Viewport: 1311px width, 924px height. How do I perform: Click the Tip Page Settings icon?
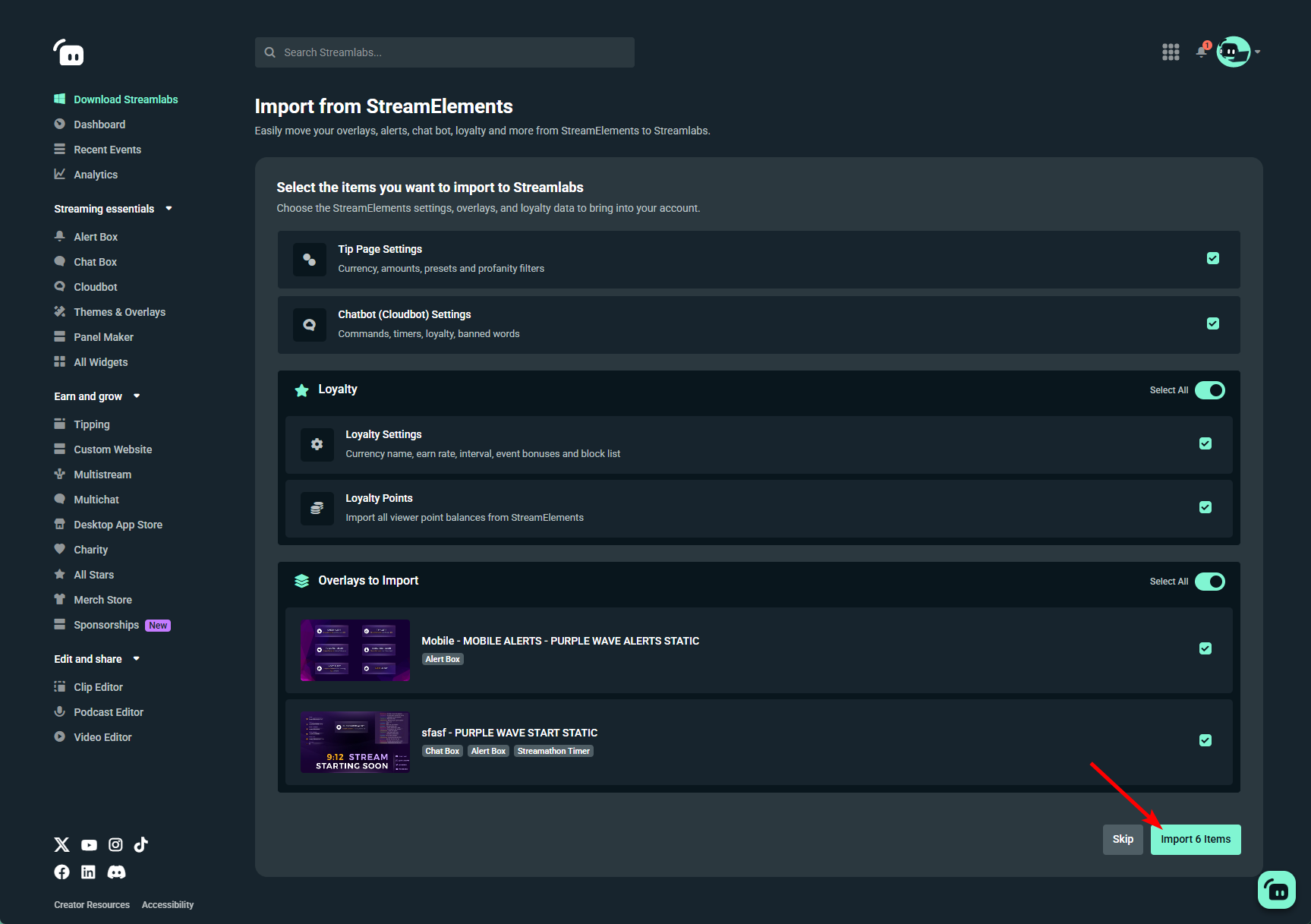310,260
